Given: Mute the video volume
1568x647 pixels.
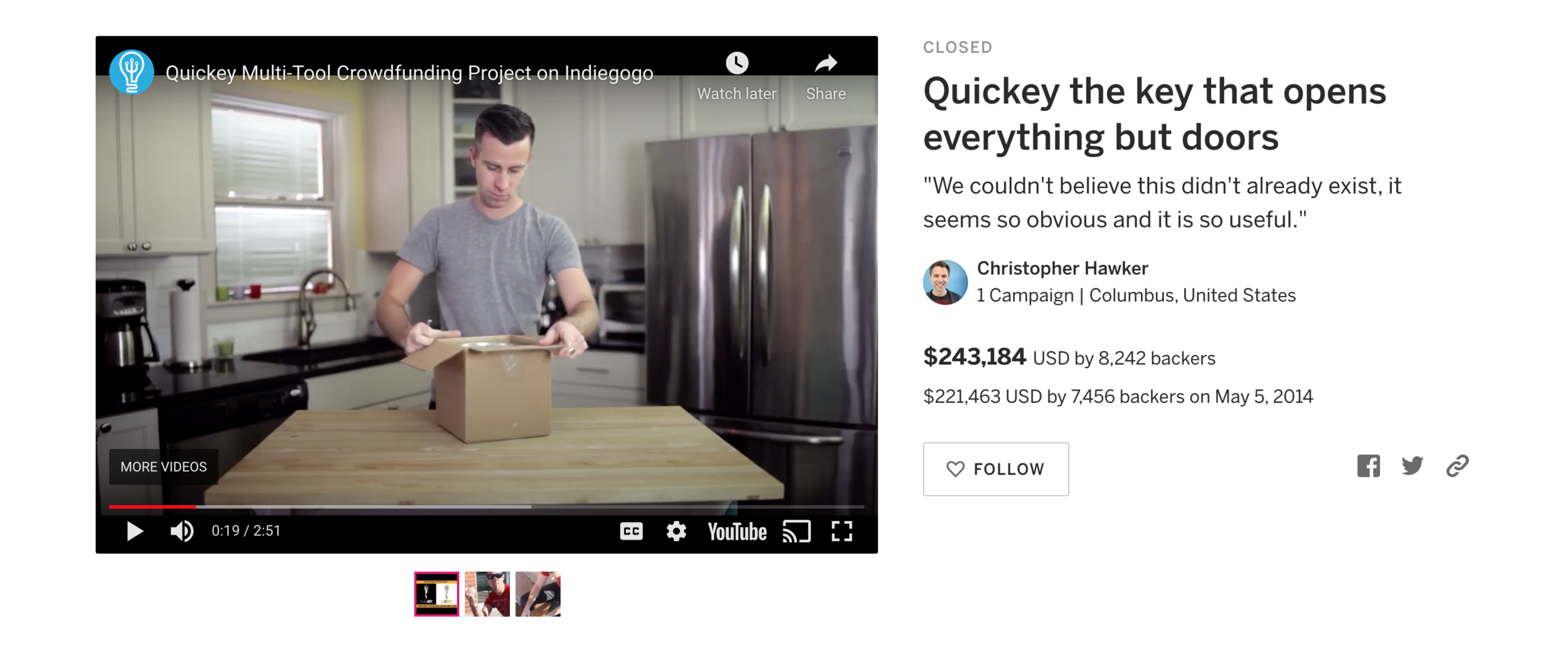Looking at the screenshot, I should [x=182, y=532].
